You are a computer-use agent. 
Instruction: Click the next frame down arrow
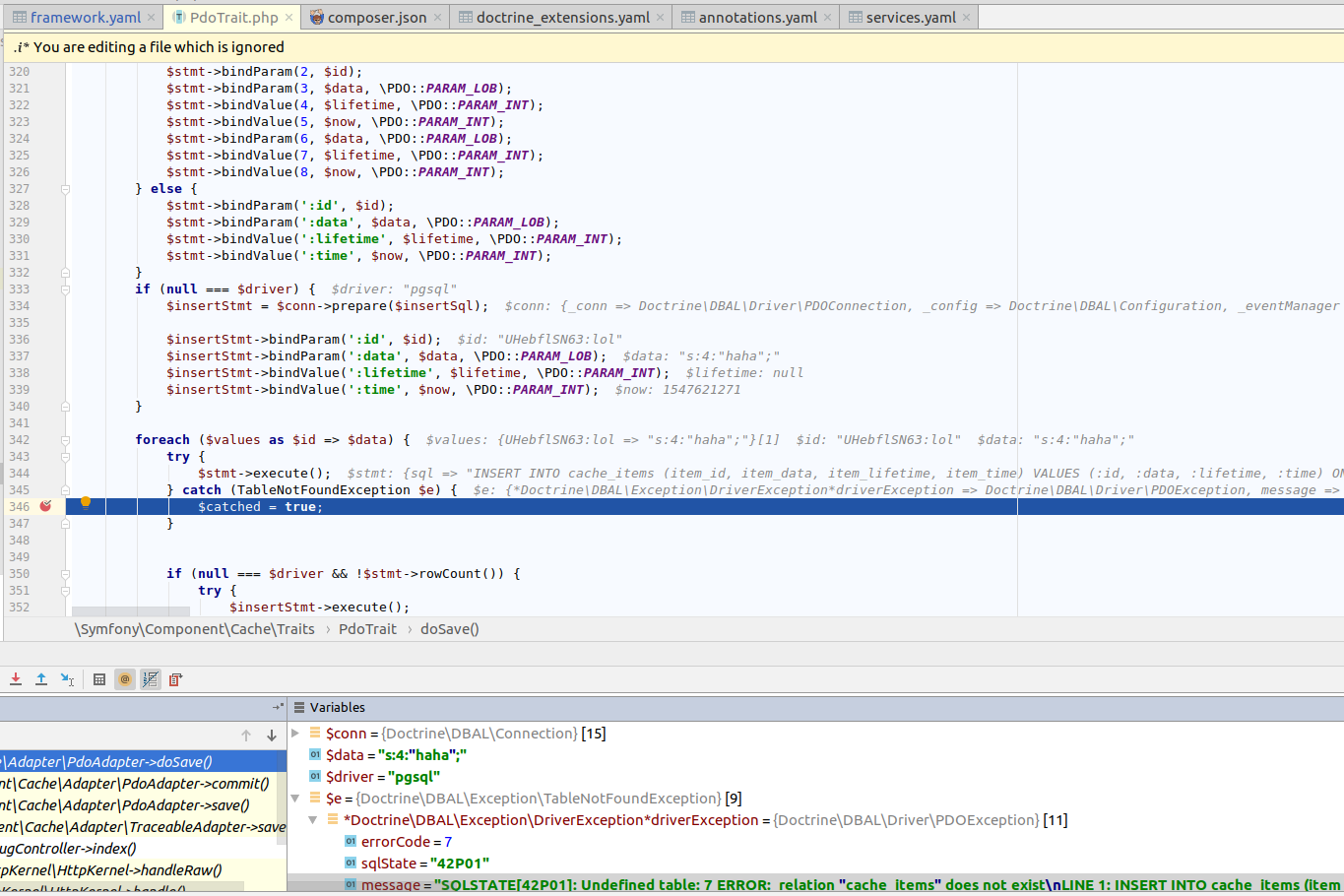[272, 736]
